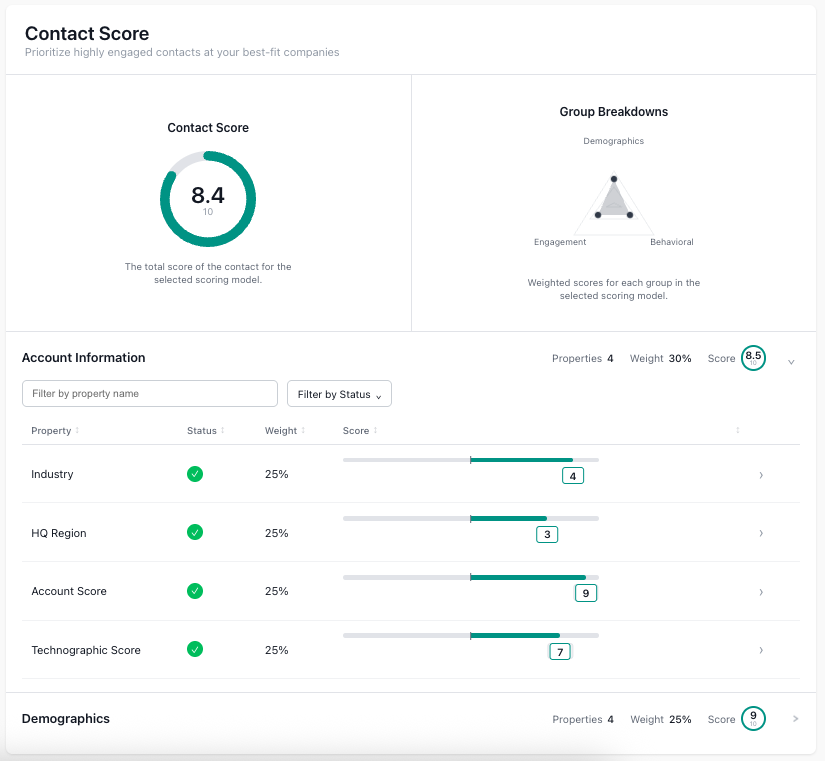
Task: Open the Filter by Status dropdown
Action: [339, 394]
